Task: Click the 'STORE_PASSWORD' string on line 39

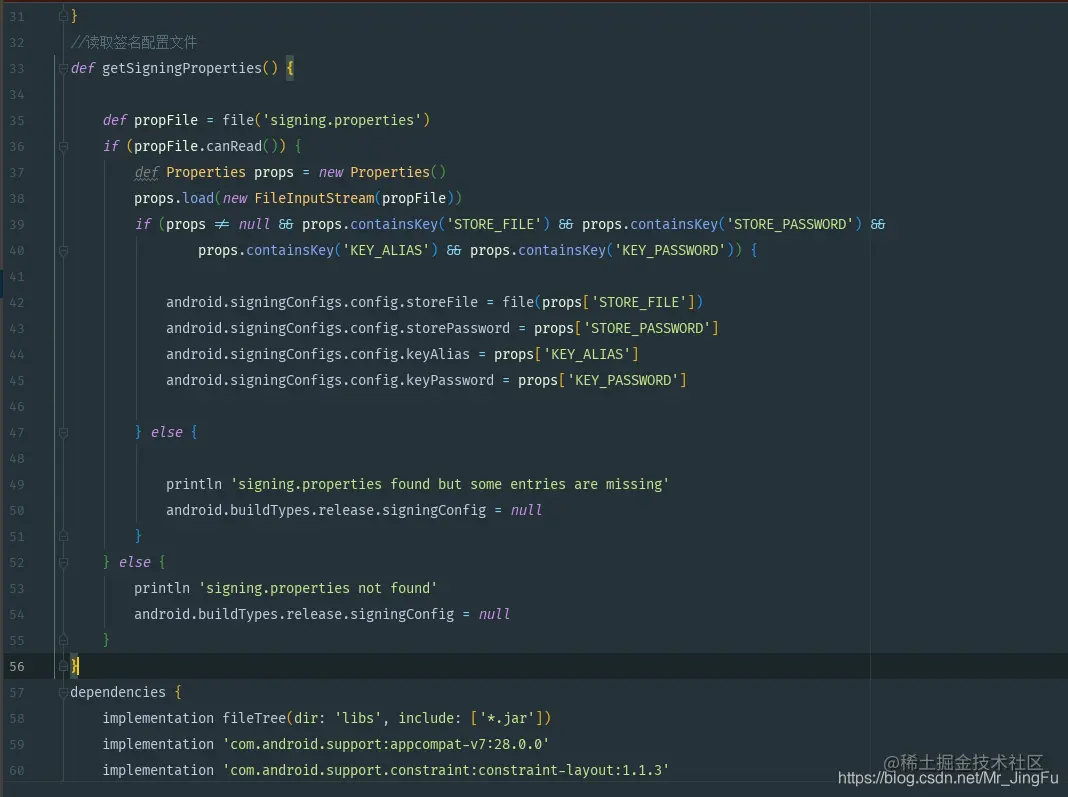Action: pyautogui.click(x=789, y=224)
